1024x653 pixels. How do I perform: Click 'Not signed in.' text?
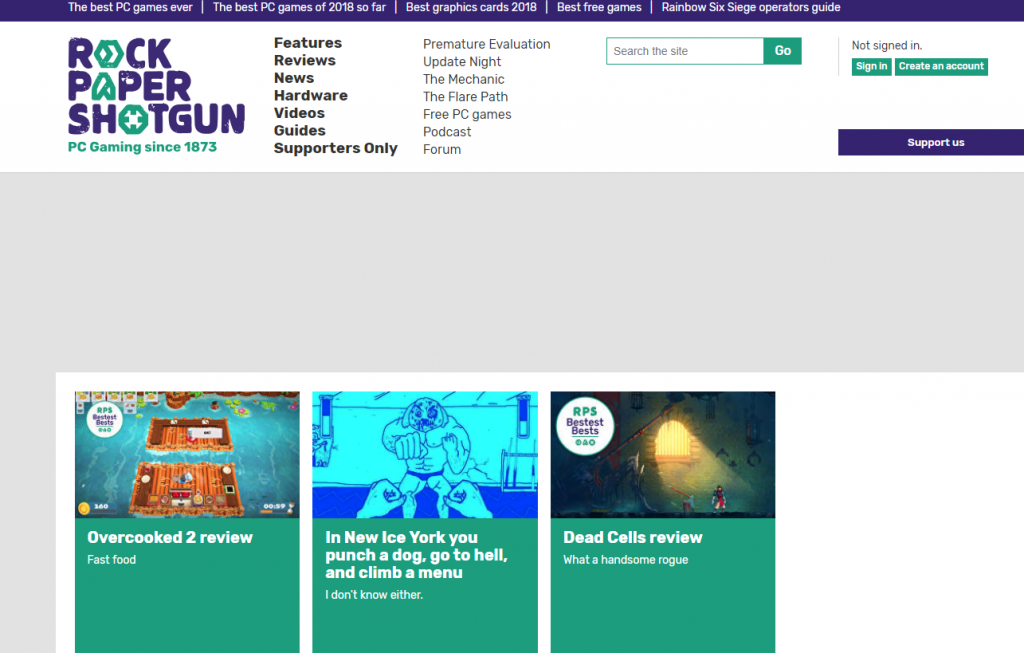pyautogui.click(x=887, y=46)
